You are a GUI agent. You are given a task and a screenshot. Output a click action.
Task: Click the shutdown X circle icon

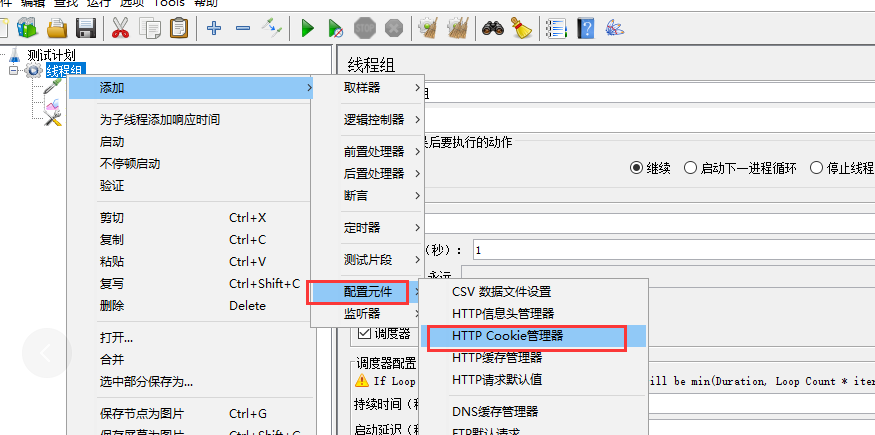click(394, 27)
